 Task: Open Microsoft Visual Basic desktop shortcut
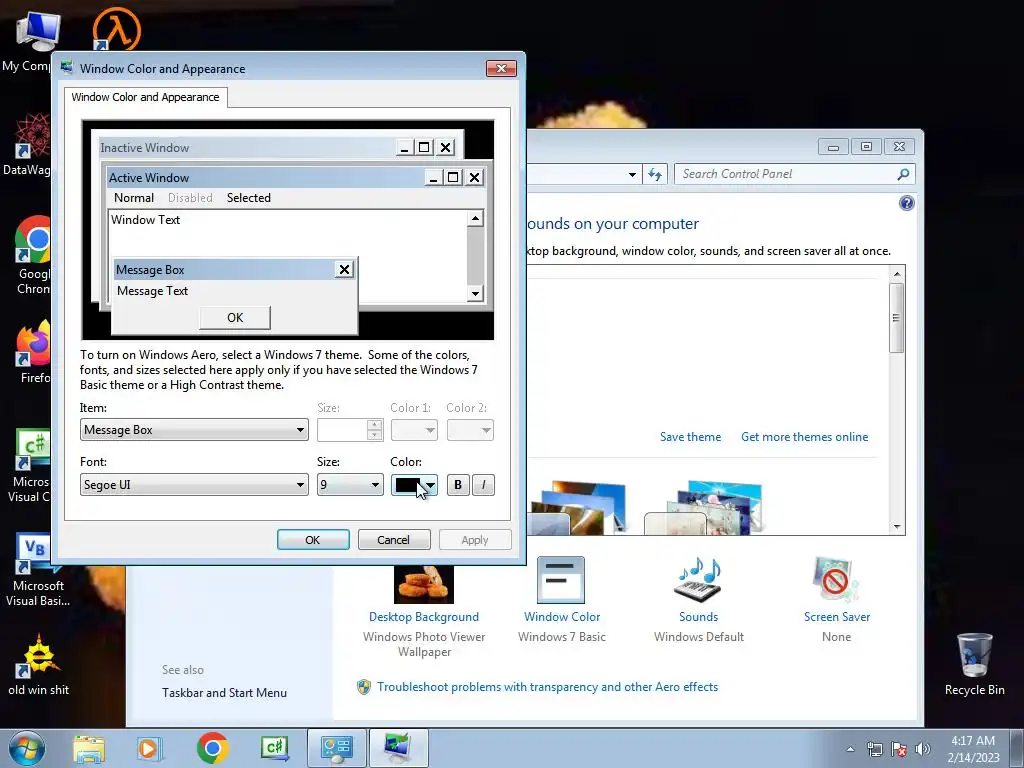[37, 569]
